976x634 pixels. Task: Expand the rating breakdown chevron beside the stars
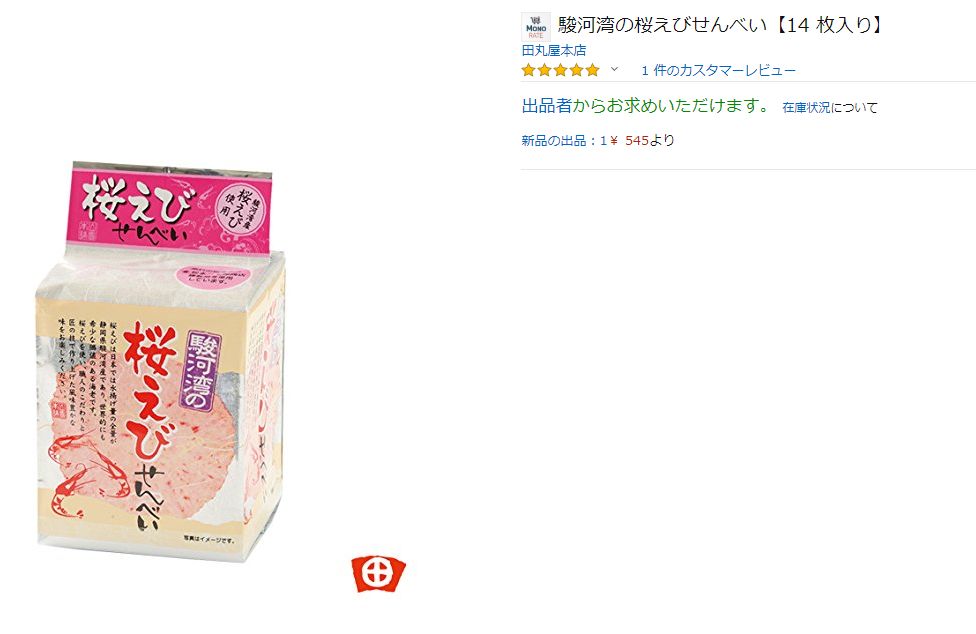[614, 70]
